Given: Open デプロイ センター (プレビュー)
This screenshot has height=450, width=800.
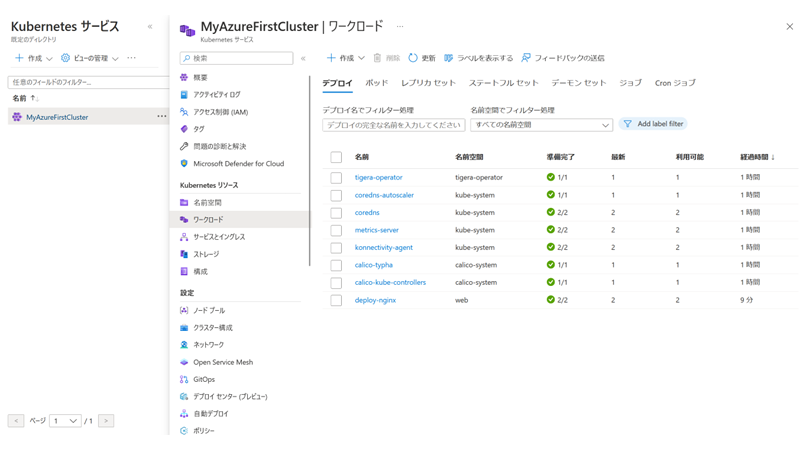Looking at the screenshot, I should (x=223, y=396).
